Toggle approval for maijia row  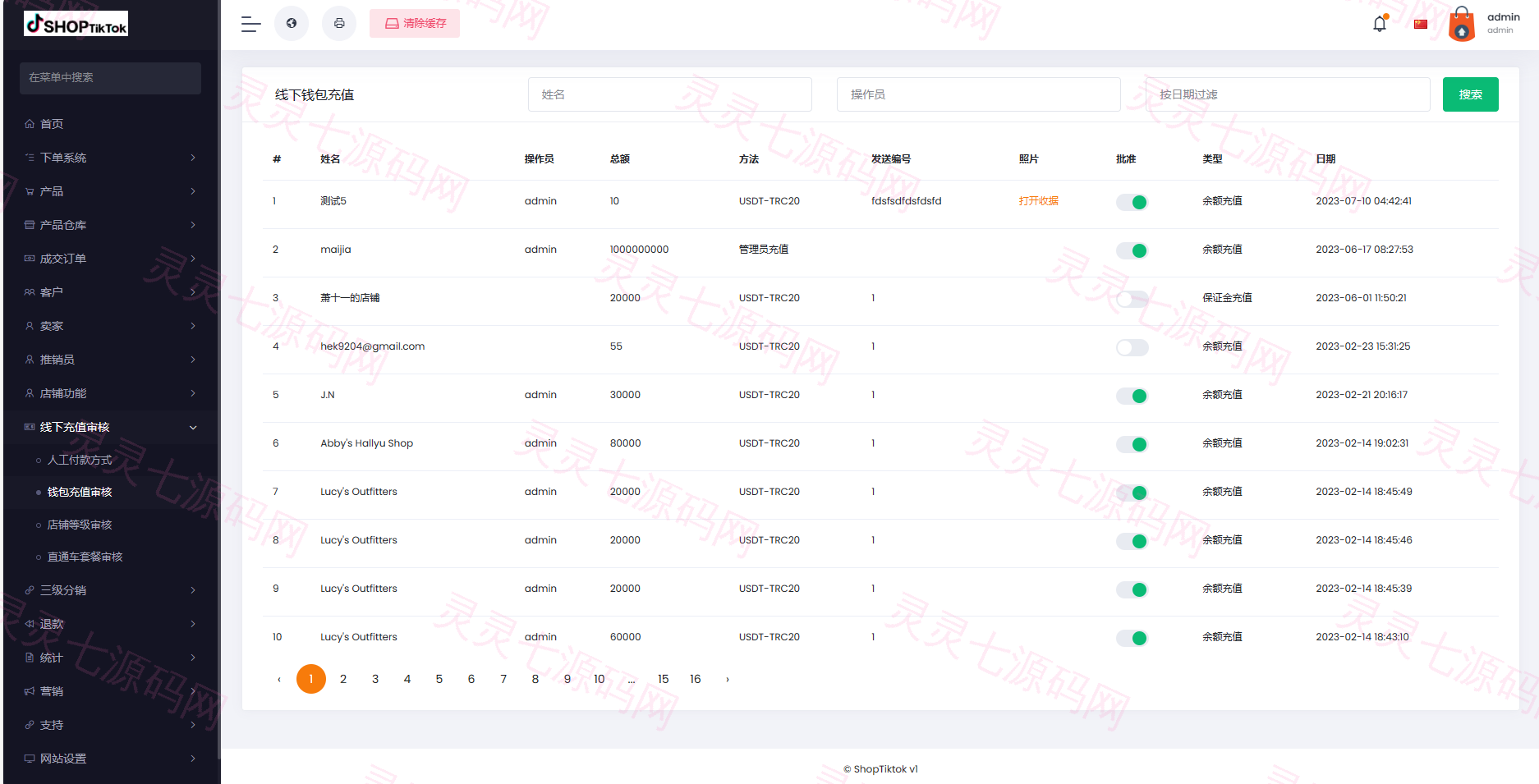(x=1132, y=250)
